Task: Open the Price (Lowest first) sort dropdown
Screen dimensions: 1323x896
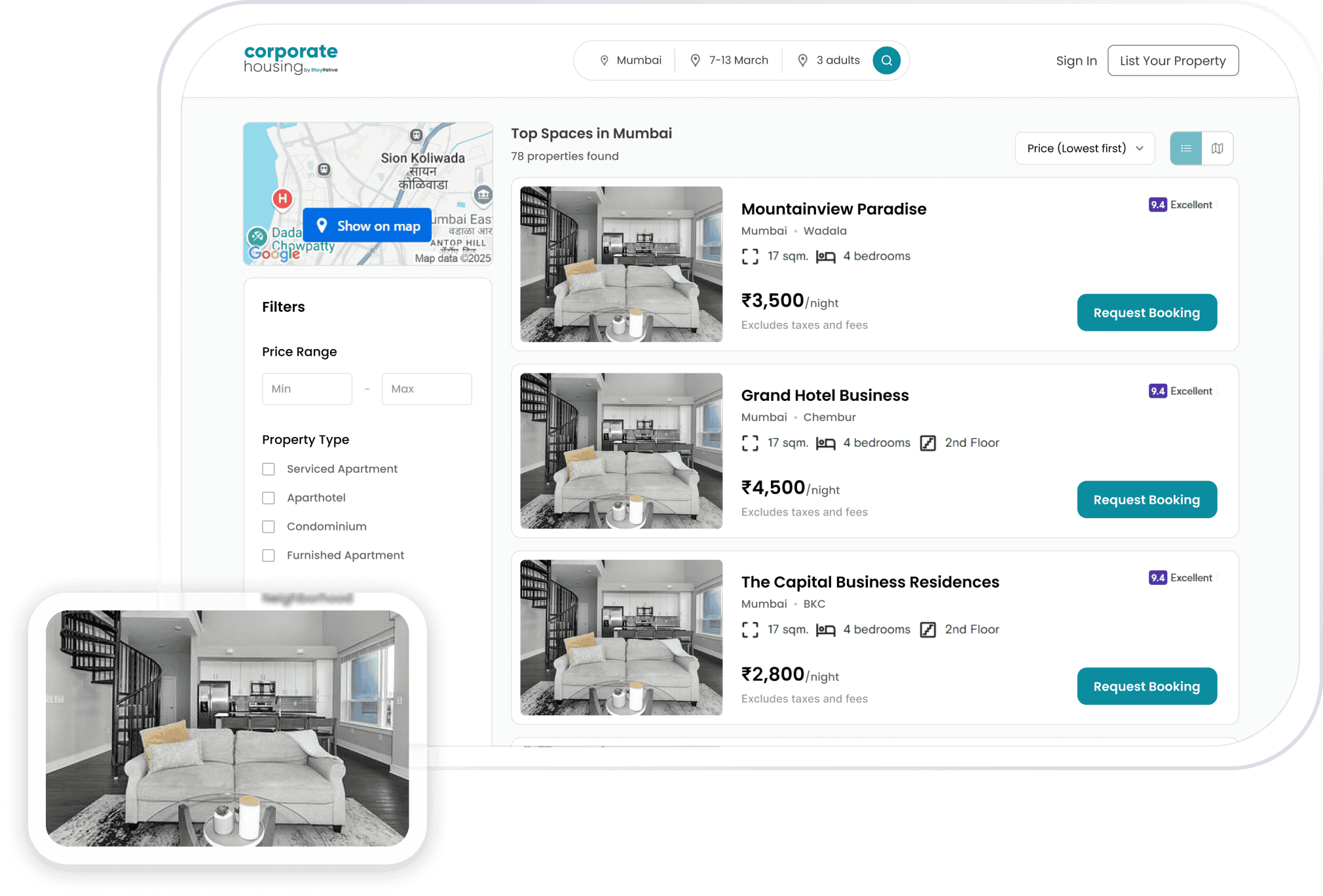Action: pyautogui.click(x=1084, y=149)
